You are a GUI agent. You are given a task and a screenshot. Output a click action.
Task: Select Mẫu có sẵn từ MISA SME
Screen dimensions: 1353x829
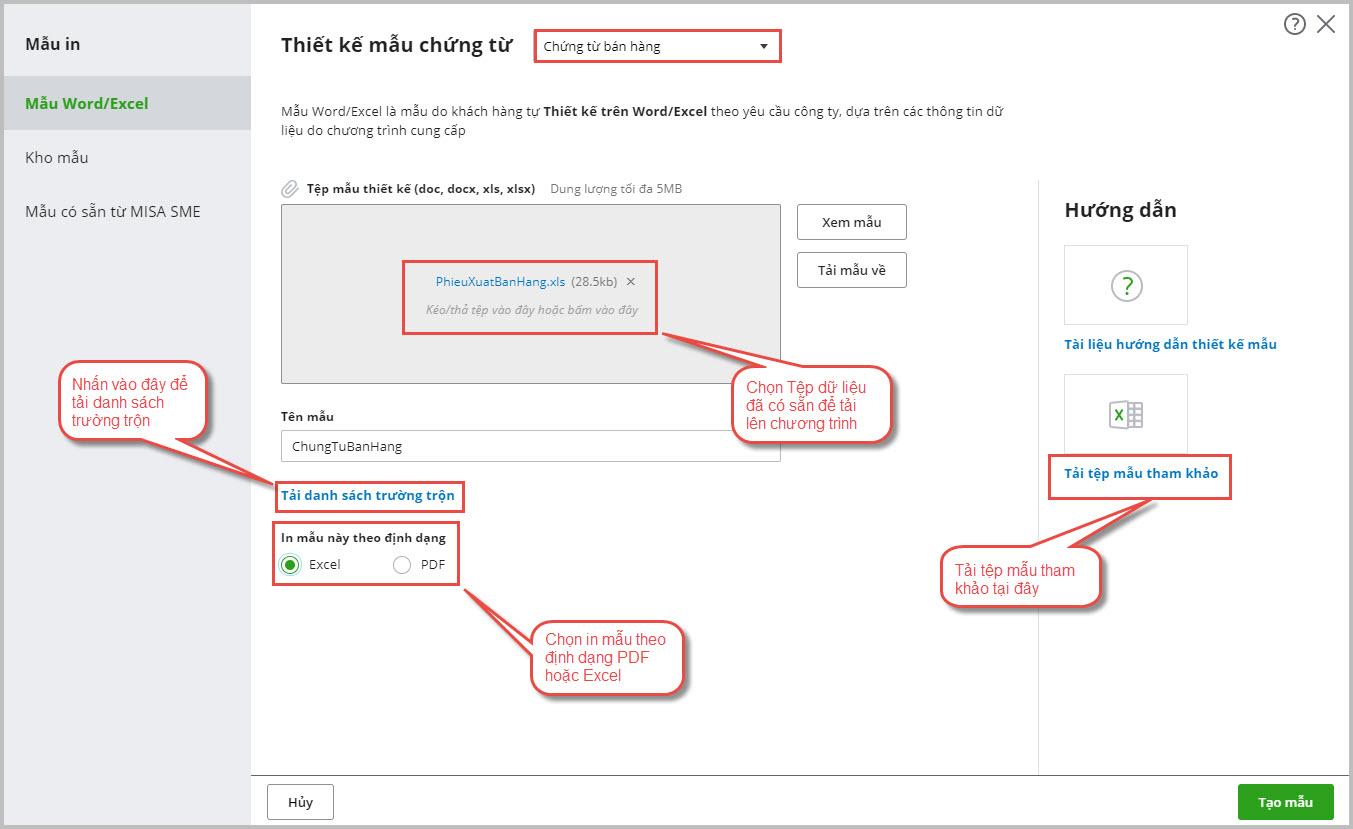[113, 211]
